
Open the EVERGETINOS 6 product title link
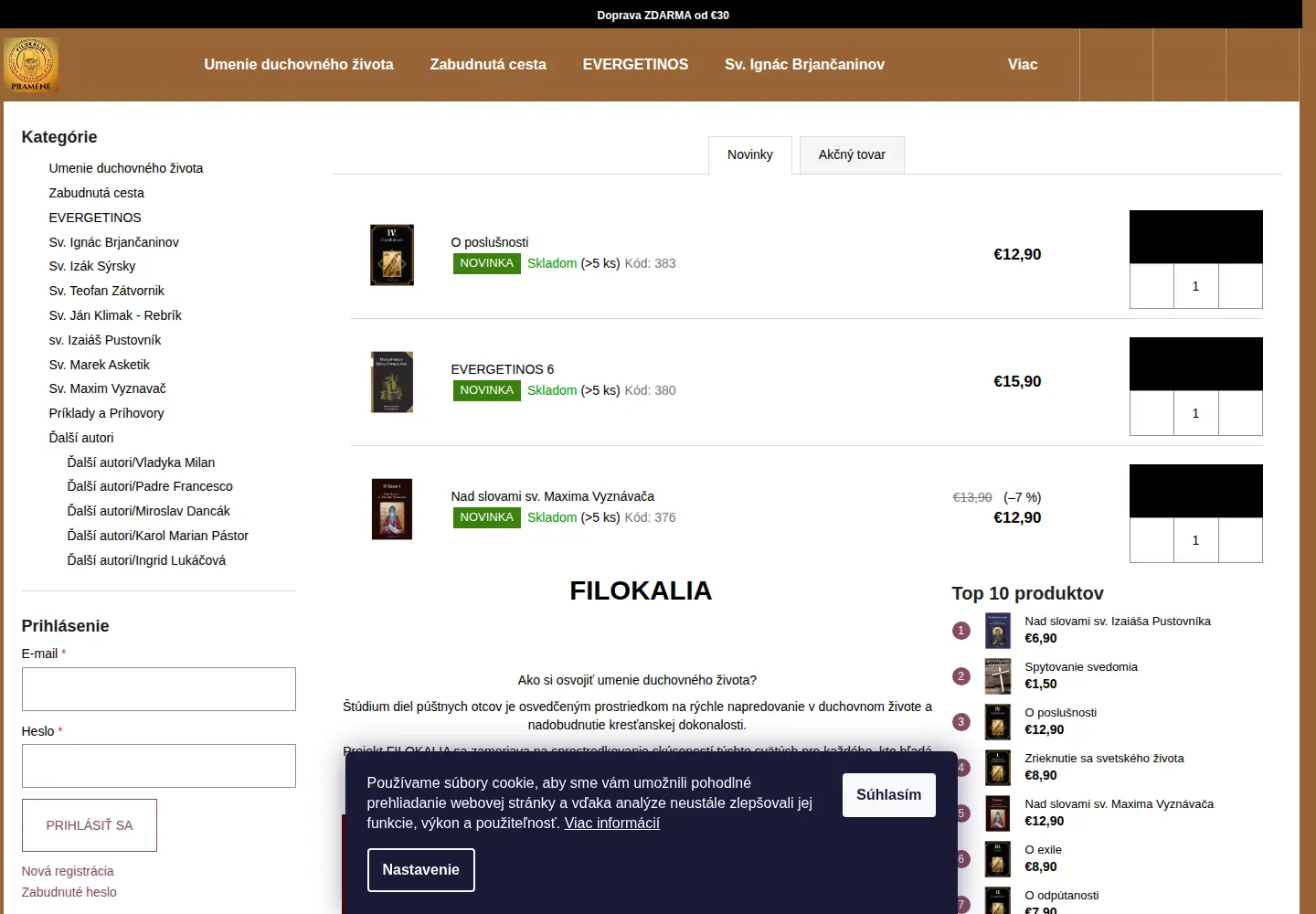coord(503,369)
